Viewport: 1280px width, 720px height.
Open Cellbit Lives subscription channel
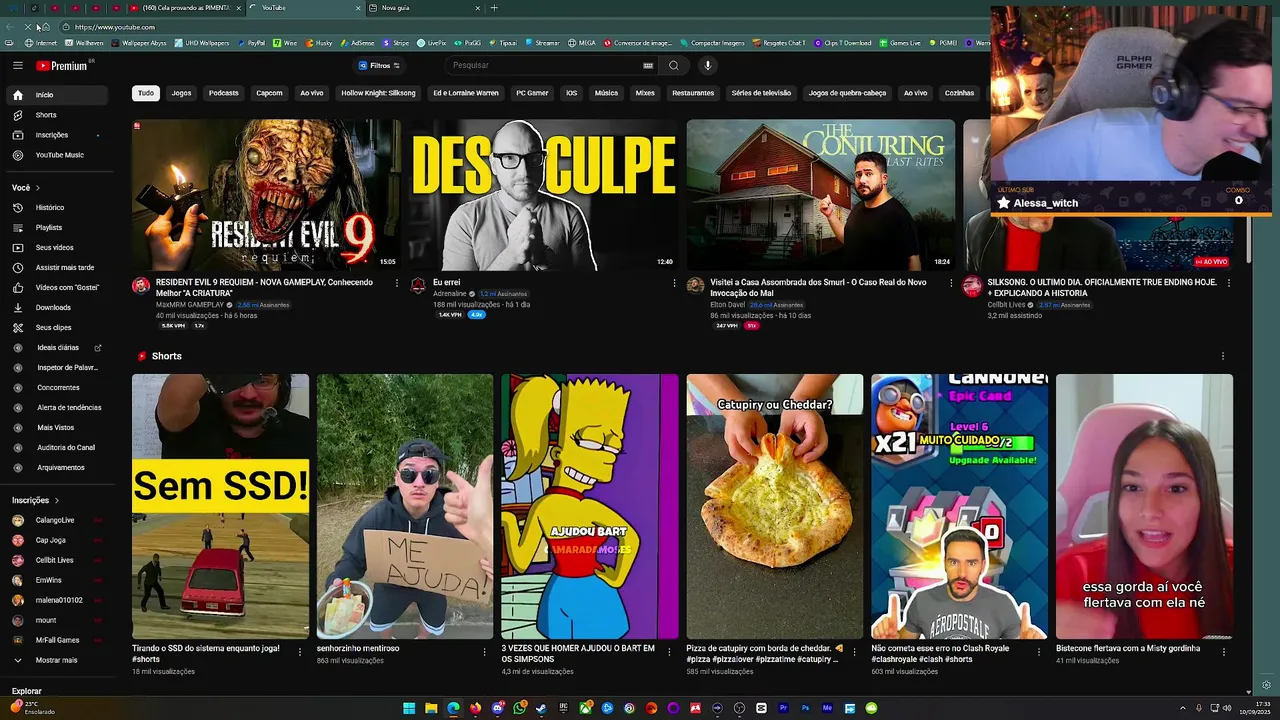(56, 560)
